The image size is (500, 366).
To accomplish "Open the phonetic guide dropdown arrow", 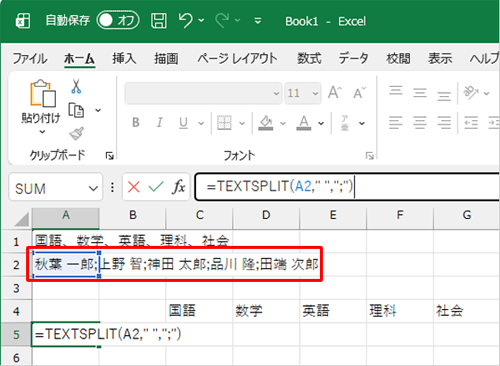I will click(362, 123).
